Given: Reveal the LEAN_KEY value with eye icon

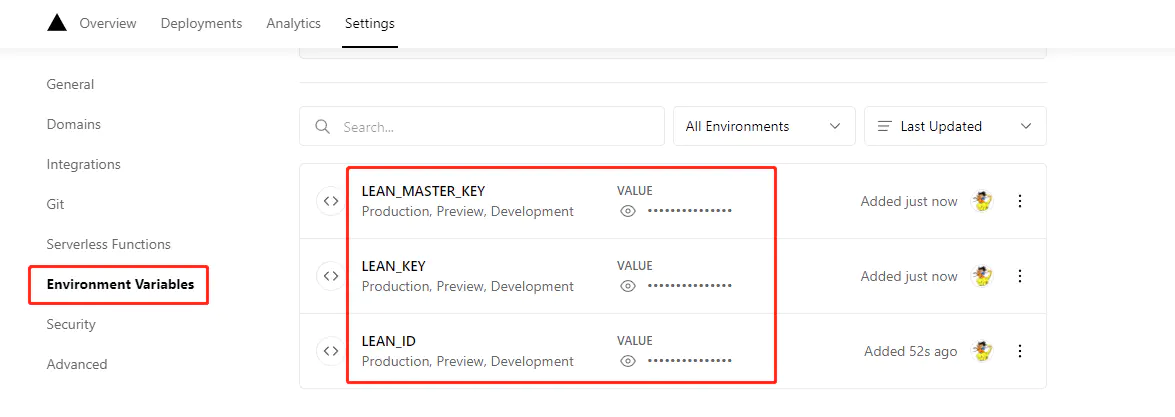Looking at the screenshot, I should tap(628, 286).
